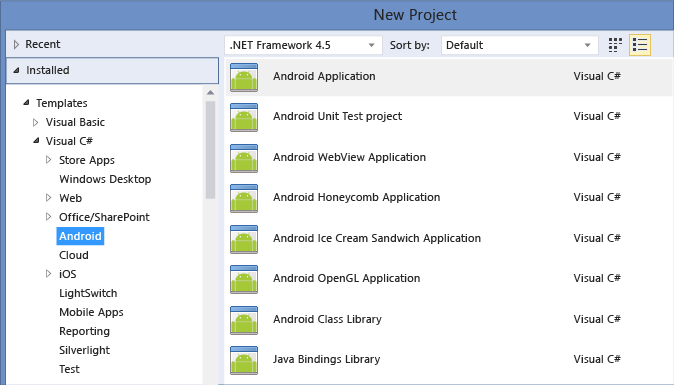Click the Android Application template icon
This screenshot has height=385, width=674.
click(x=244, y=77)
